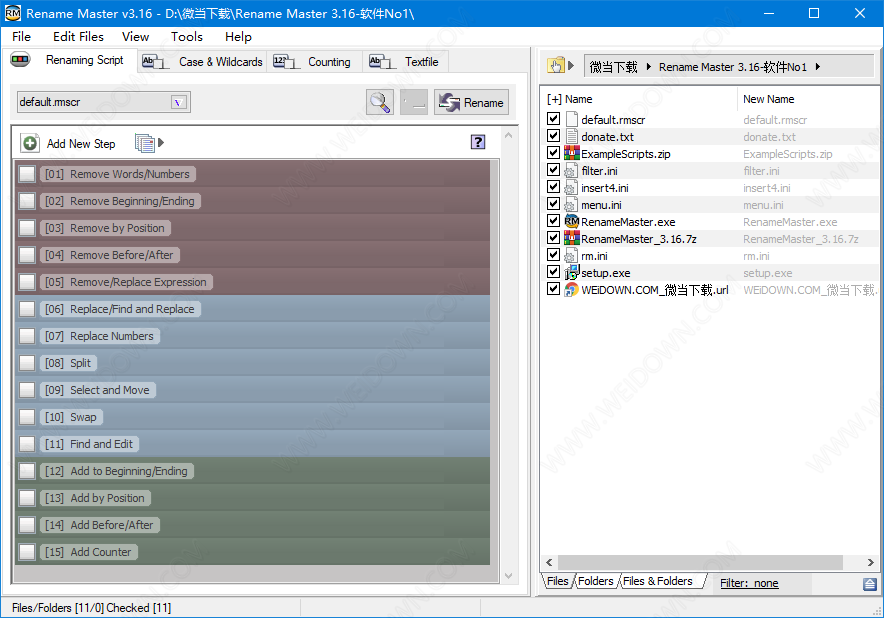Click the 微当下载 path segment
This screenshot has height=618, width=884.
[613, 67]
